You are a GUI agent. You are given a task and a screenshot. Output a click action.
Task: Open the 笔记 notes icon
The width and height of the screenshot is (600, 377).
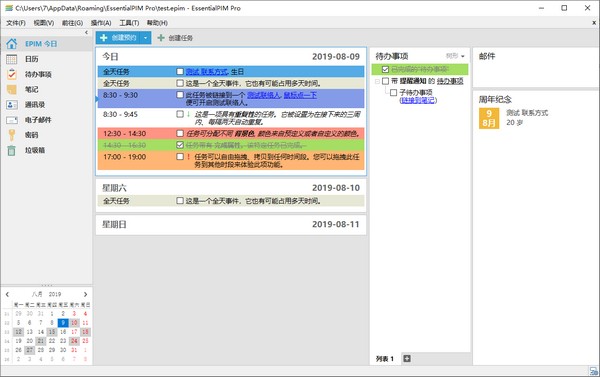11,89
